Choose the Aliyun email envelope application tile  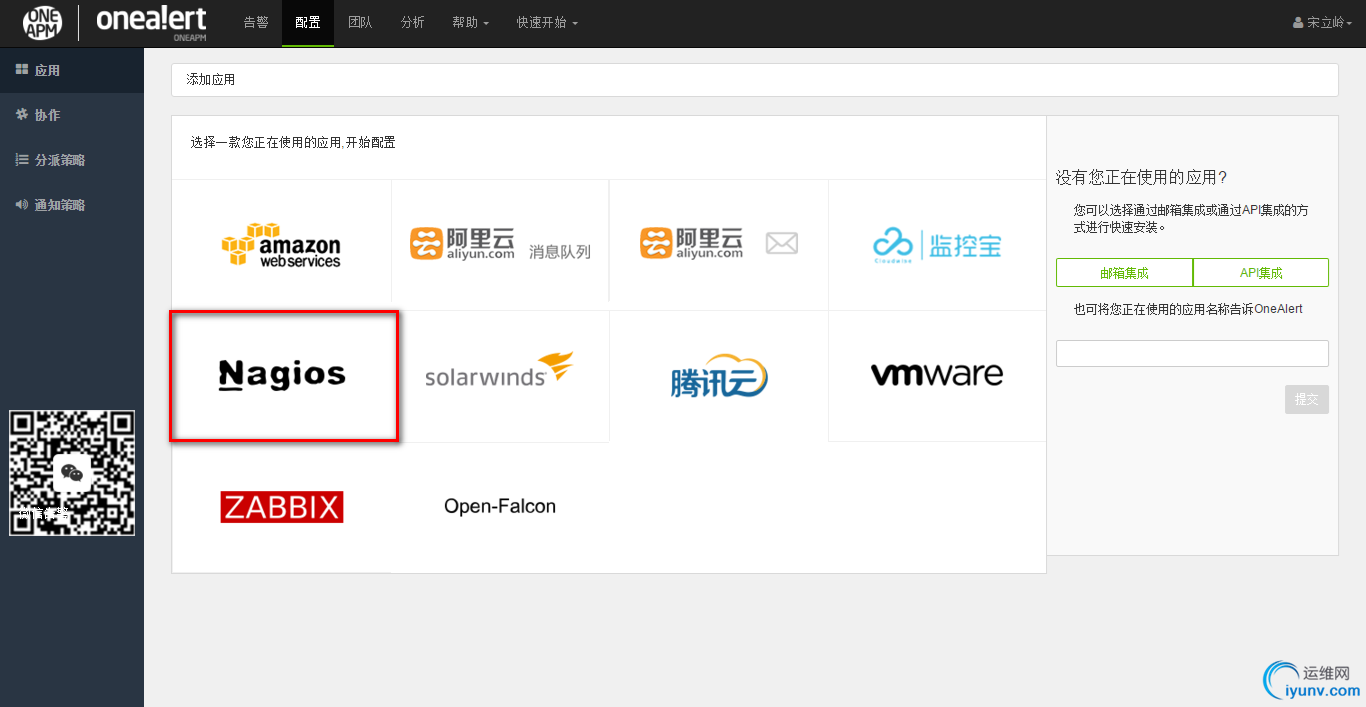coord(719,245)
